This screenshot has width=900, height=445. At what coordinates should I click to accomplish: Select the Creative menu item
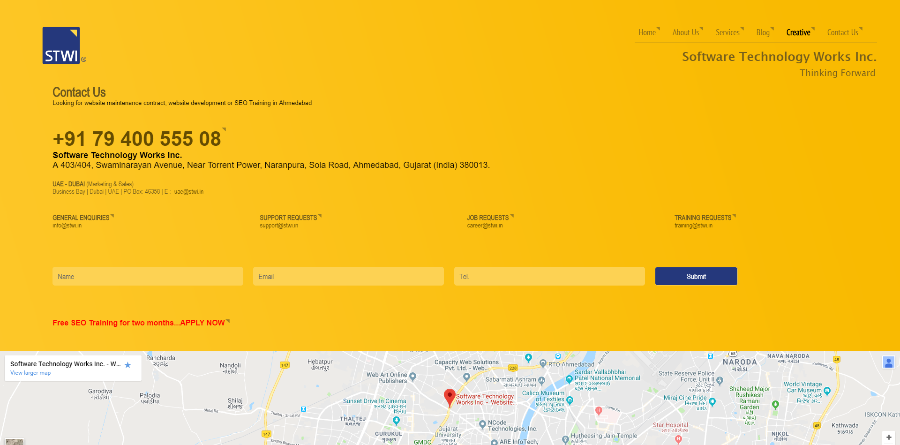tap(798, 32)
